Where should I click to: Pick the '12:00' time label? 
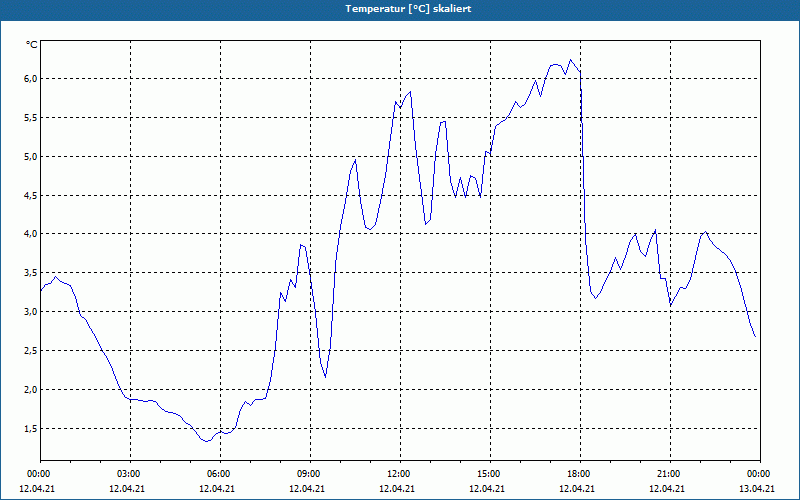point(397,474)
